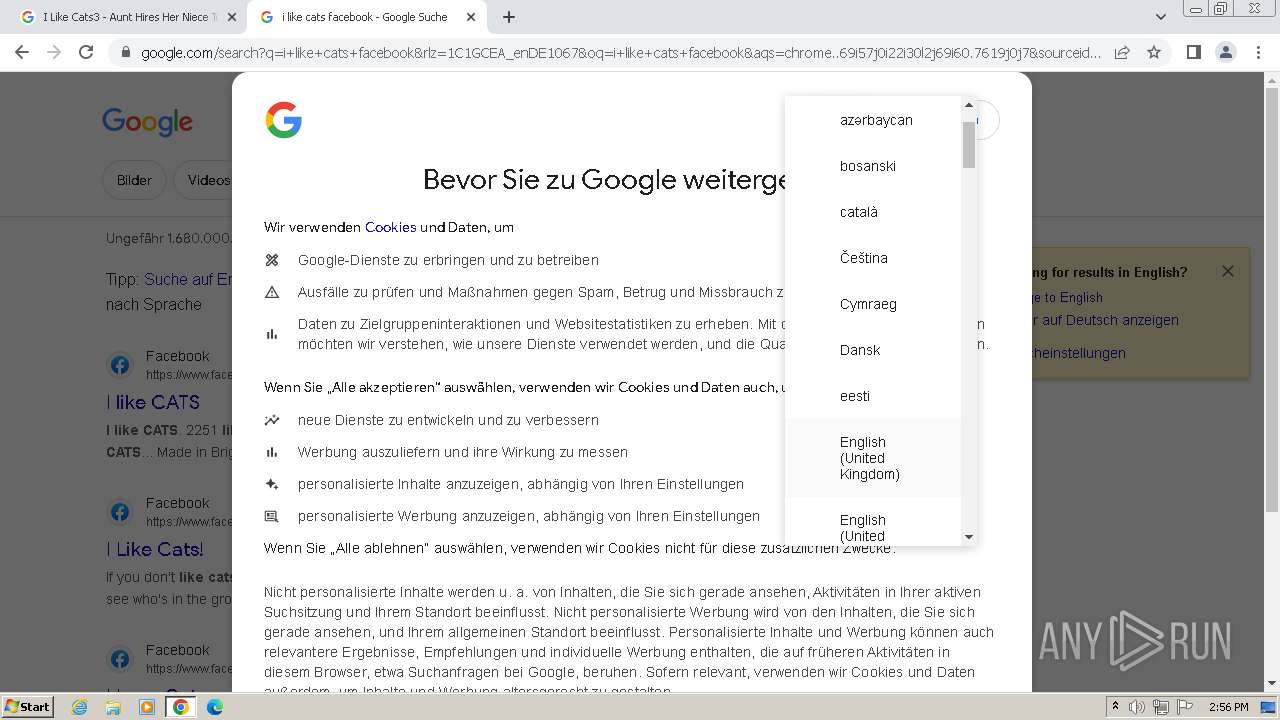Click the page vertical scrollbar down arrow
The width and height of the screenshot is (1280, 720).
[1272, 684]
